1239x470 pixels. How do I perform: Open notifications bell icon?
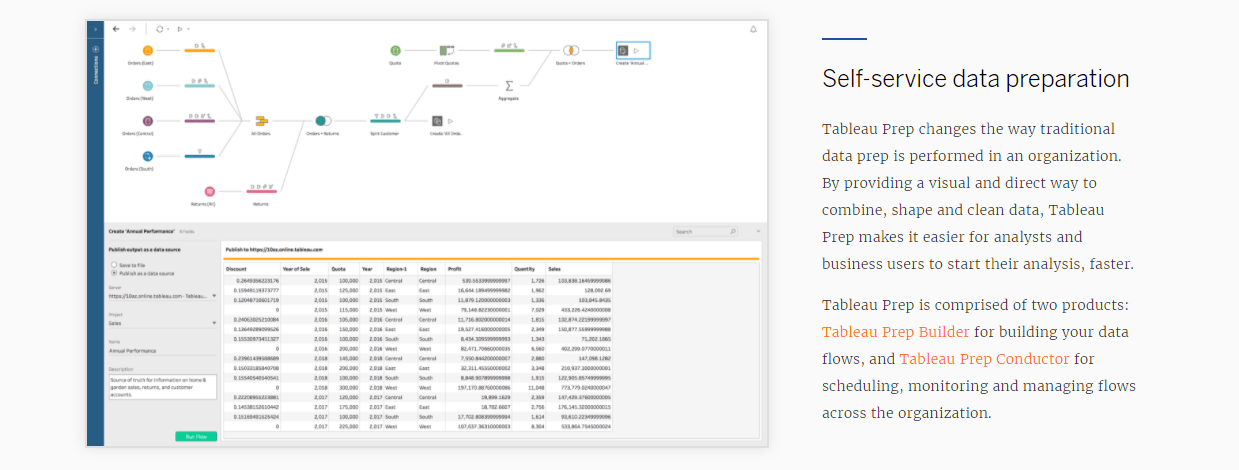pos(753,29)
